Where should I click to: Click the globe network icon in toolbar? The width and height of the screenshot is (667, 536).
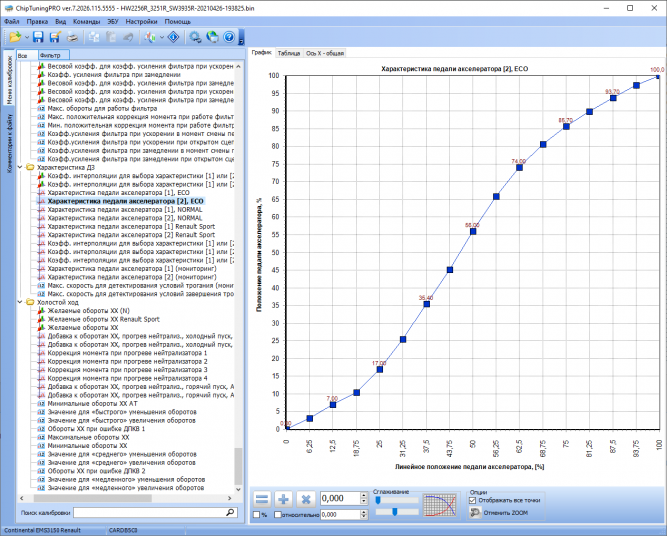(212, 37)
